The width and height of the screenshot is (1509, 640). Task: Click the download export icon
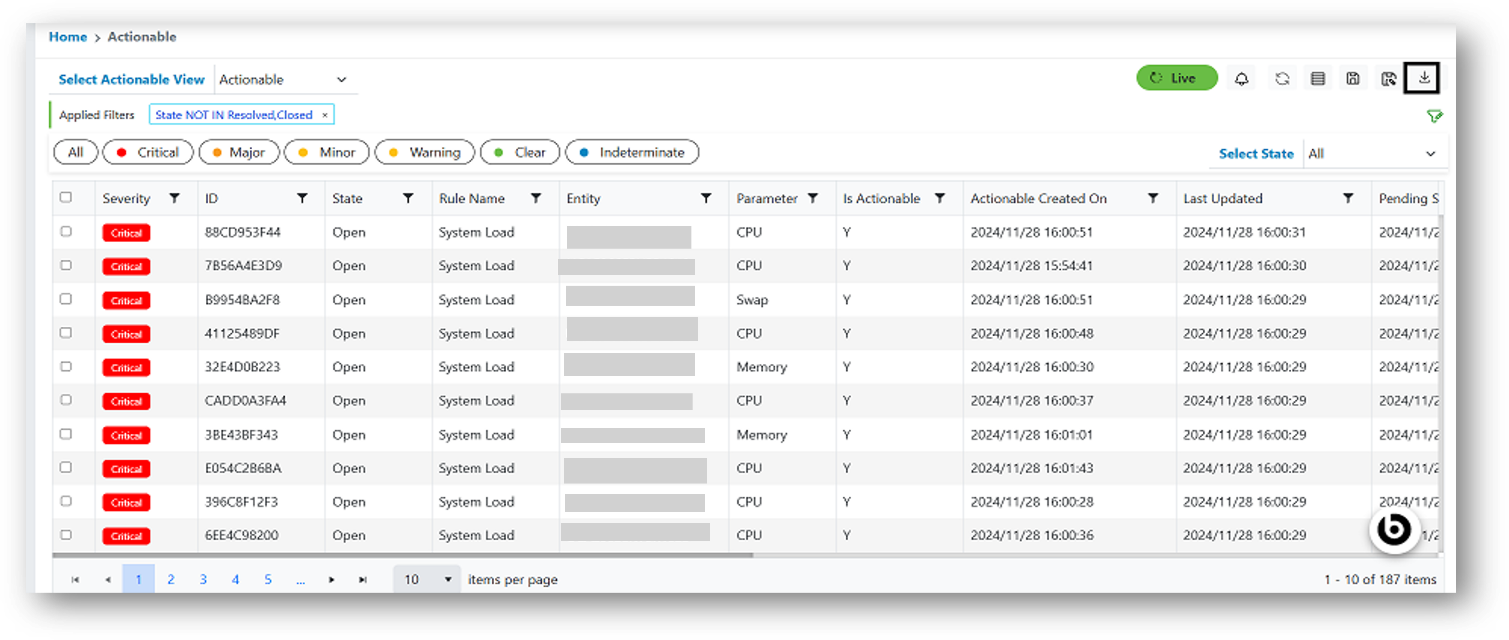point(1423,77)
